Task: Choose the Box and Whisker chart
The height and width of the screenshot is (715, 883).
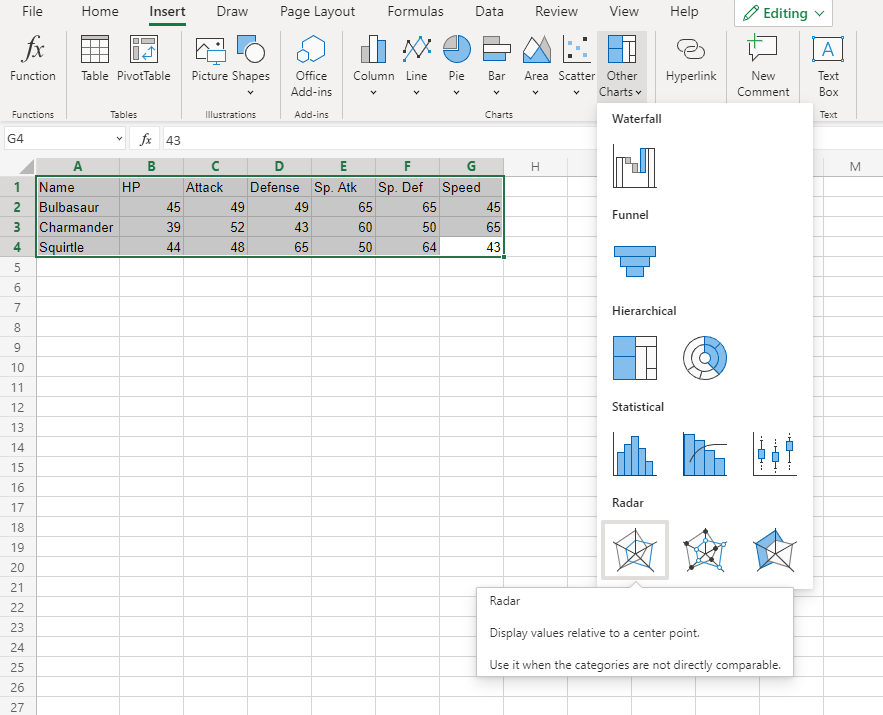Action: point(775,453)
